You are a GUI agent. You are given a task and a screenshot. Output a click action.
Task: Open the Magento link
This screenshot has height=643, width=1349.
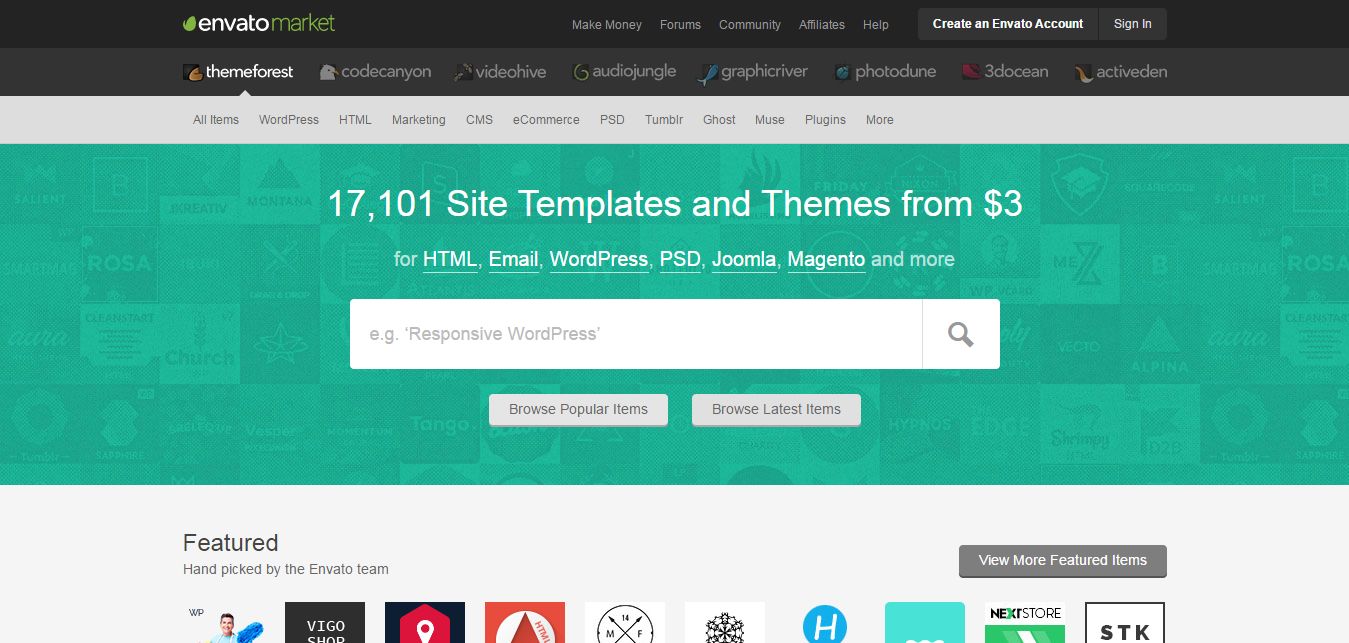pos(826,259)
